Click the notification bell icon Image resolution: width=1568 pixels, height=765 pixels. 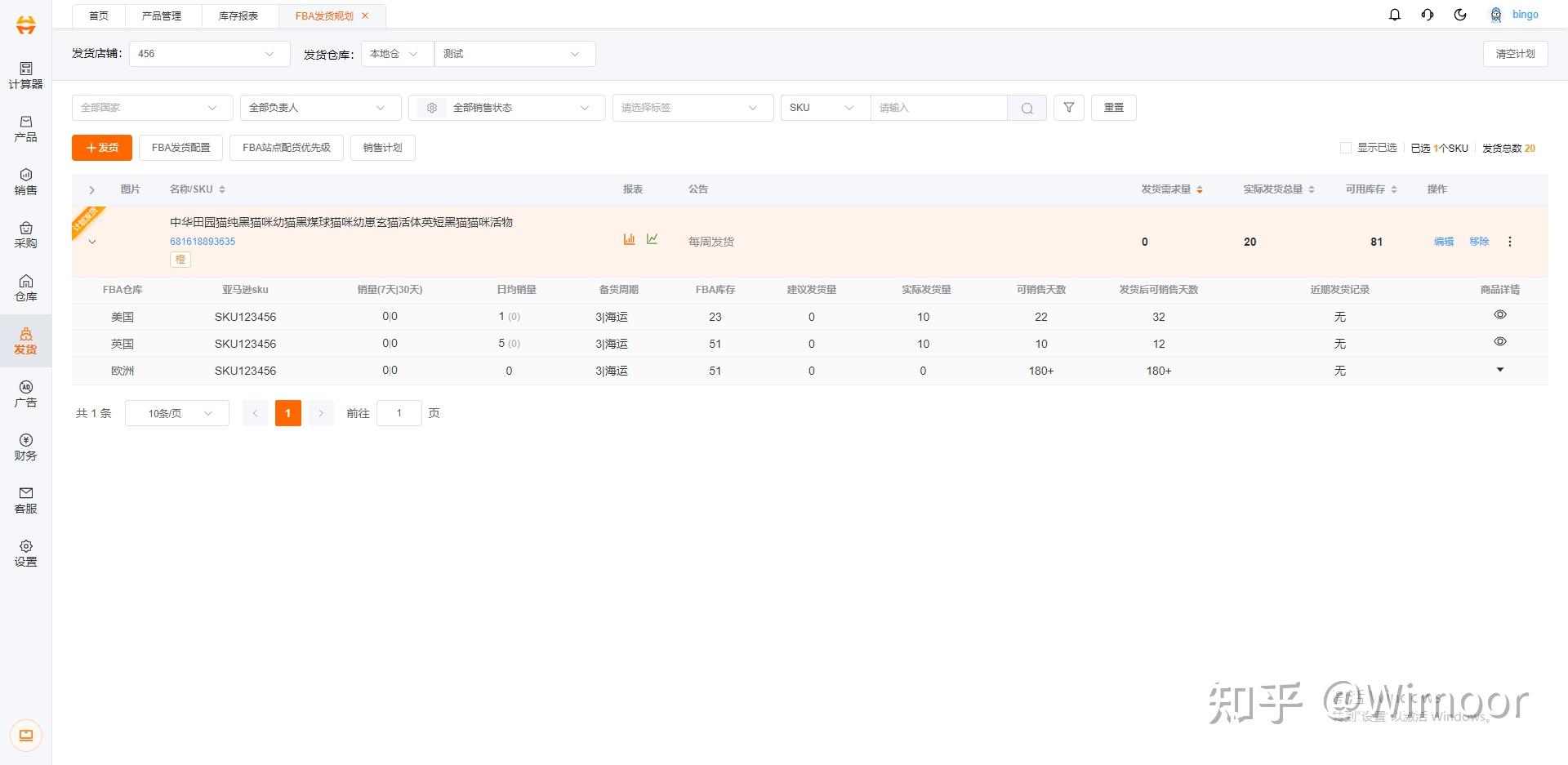(1395, 15)
